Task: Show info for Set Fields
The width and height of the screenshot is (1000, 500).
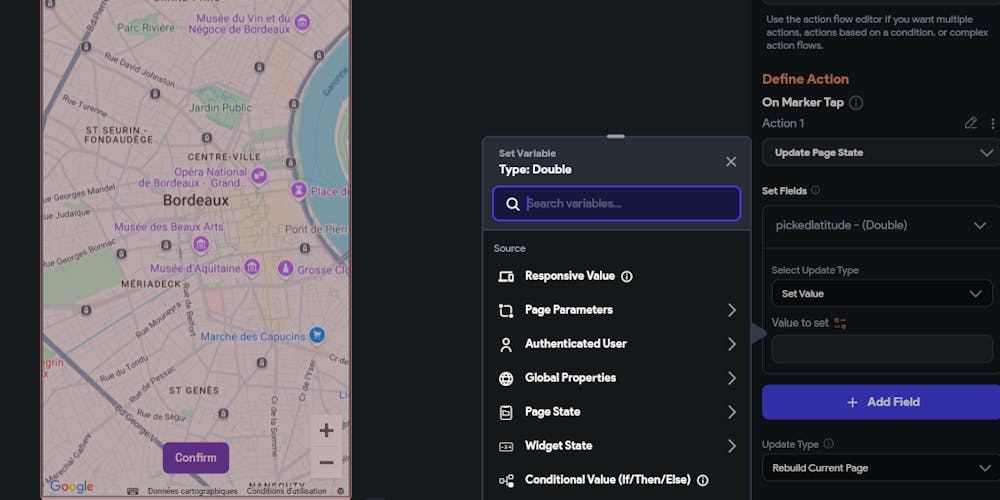Action: [816, 191]
